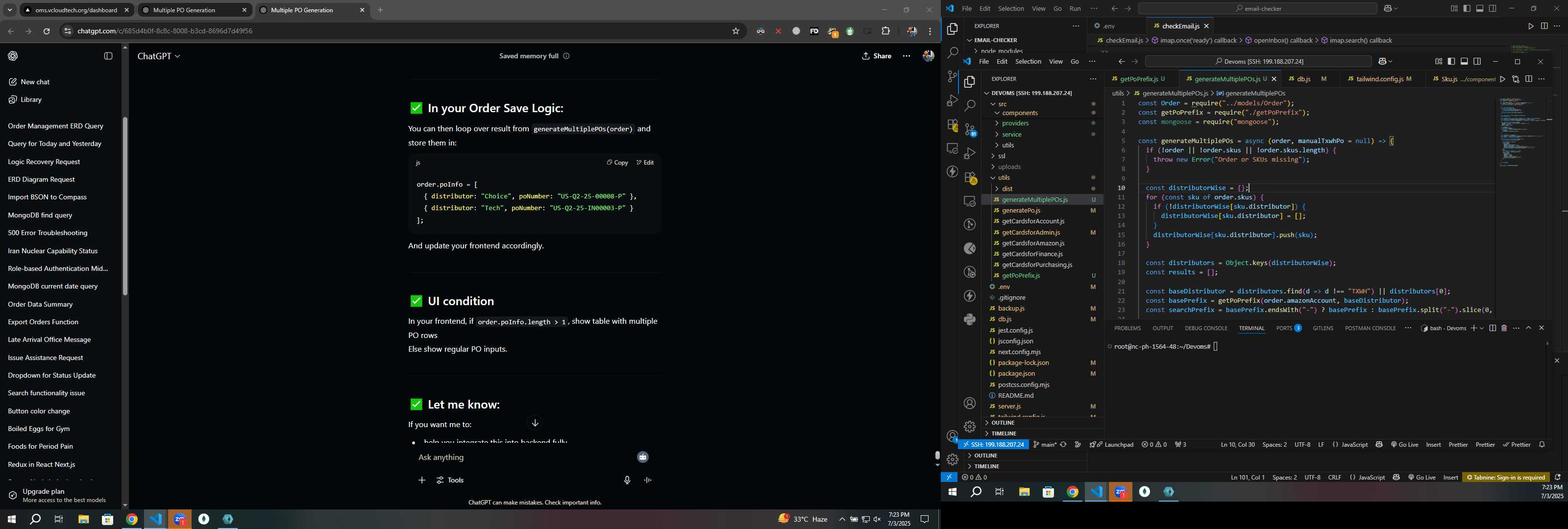The width and height of the screenshot is (1568, 529).
Task: Maximize the Devoms panel with the caret icon
Action: (x=1528, y=328)
